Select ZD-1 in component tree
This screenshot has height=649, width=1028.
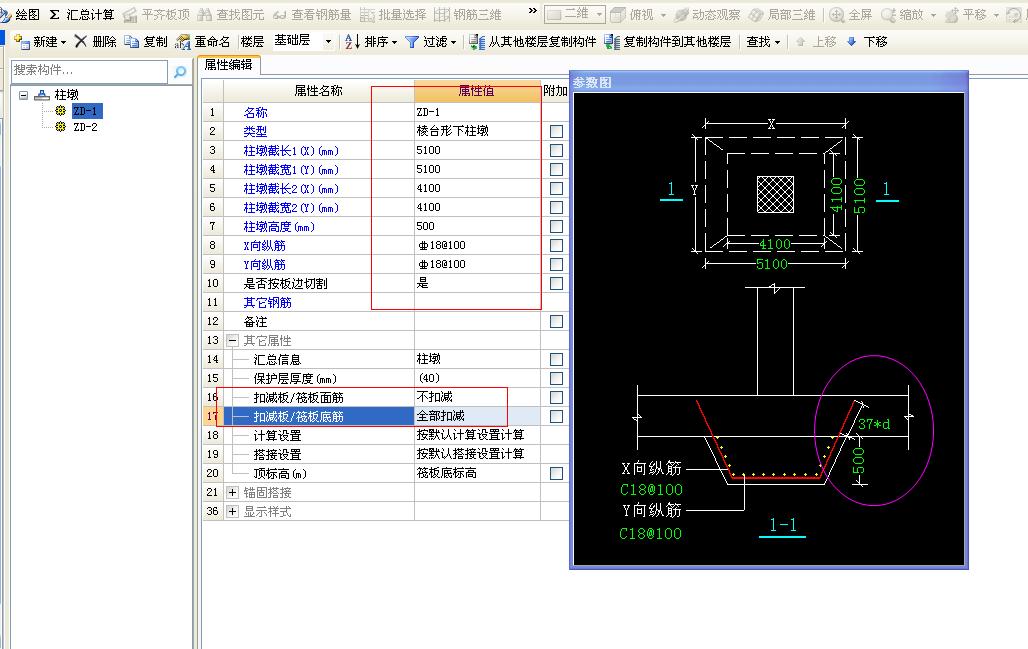pos(85,111)
